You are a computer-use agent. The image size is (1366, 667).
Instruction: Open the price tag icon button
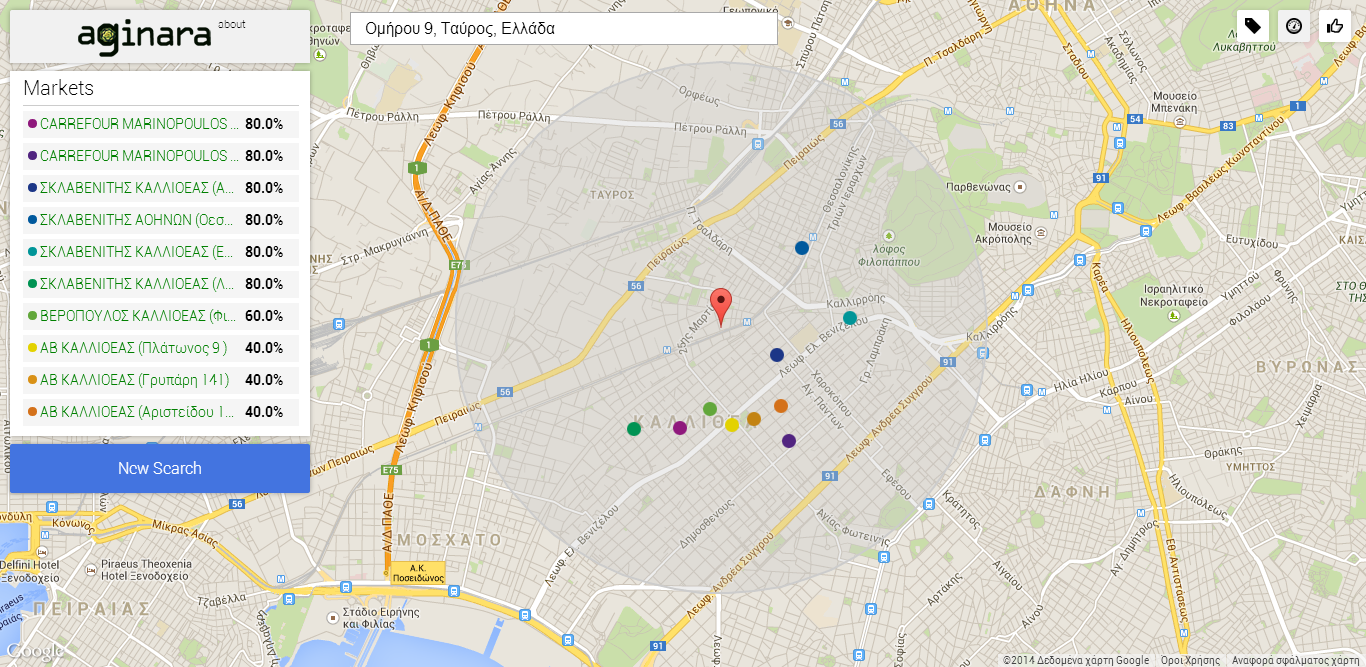(1253, 26)
